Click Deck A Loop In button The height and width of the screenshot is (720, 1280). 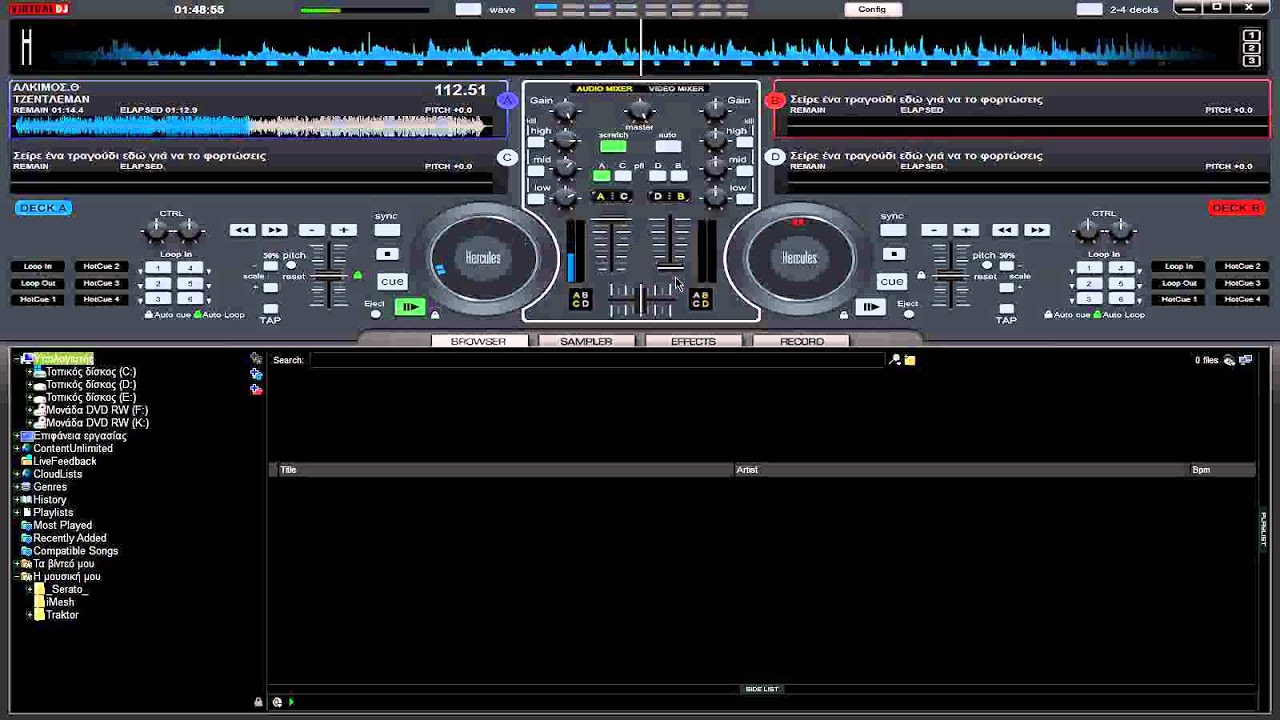click(x=37, y=267)
